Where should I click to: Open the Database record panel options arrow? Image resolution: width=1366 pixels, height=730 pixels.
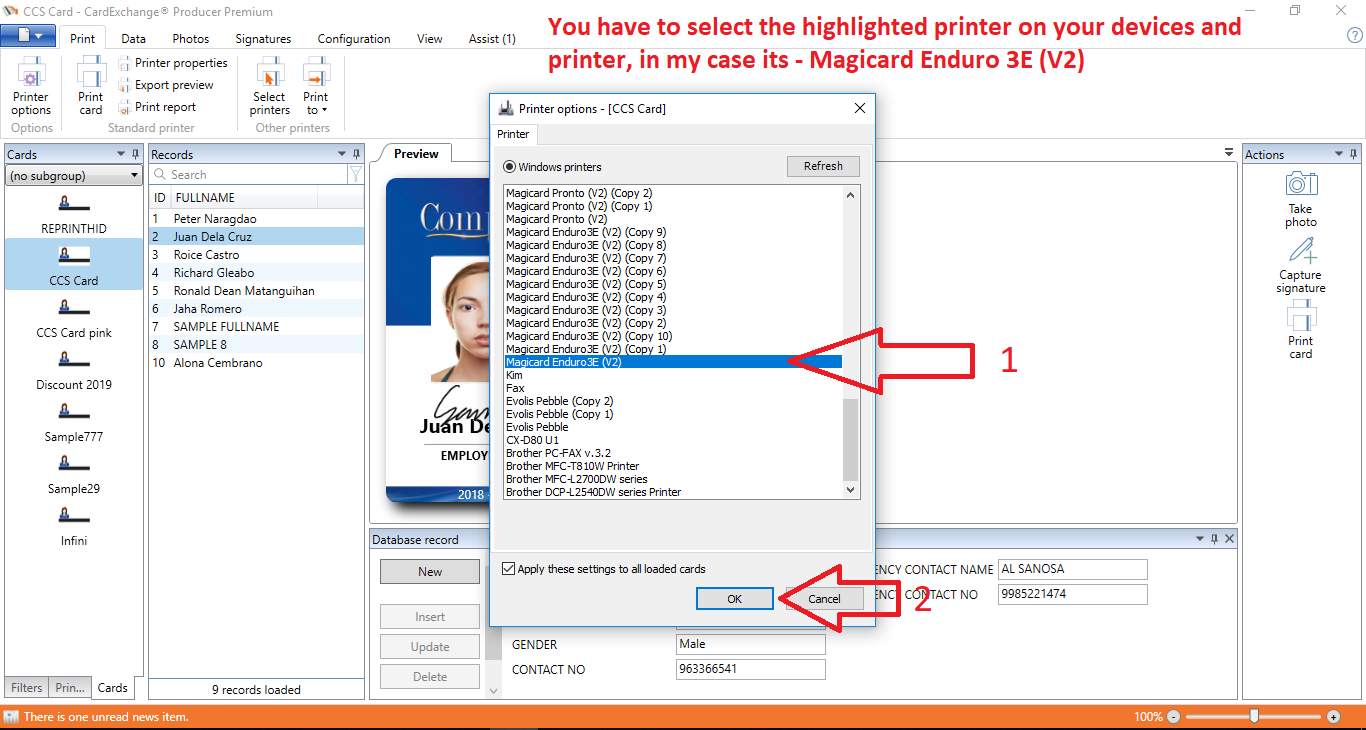click(1200, 539)
